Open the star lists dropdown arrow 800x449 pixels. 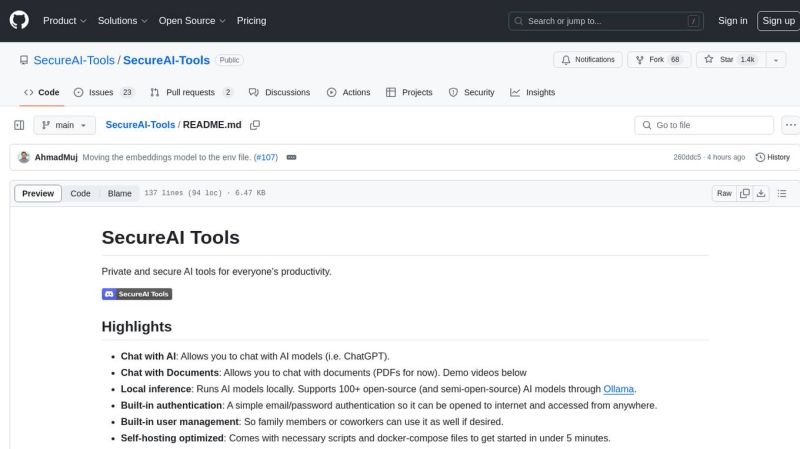click(776, 60)
